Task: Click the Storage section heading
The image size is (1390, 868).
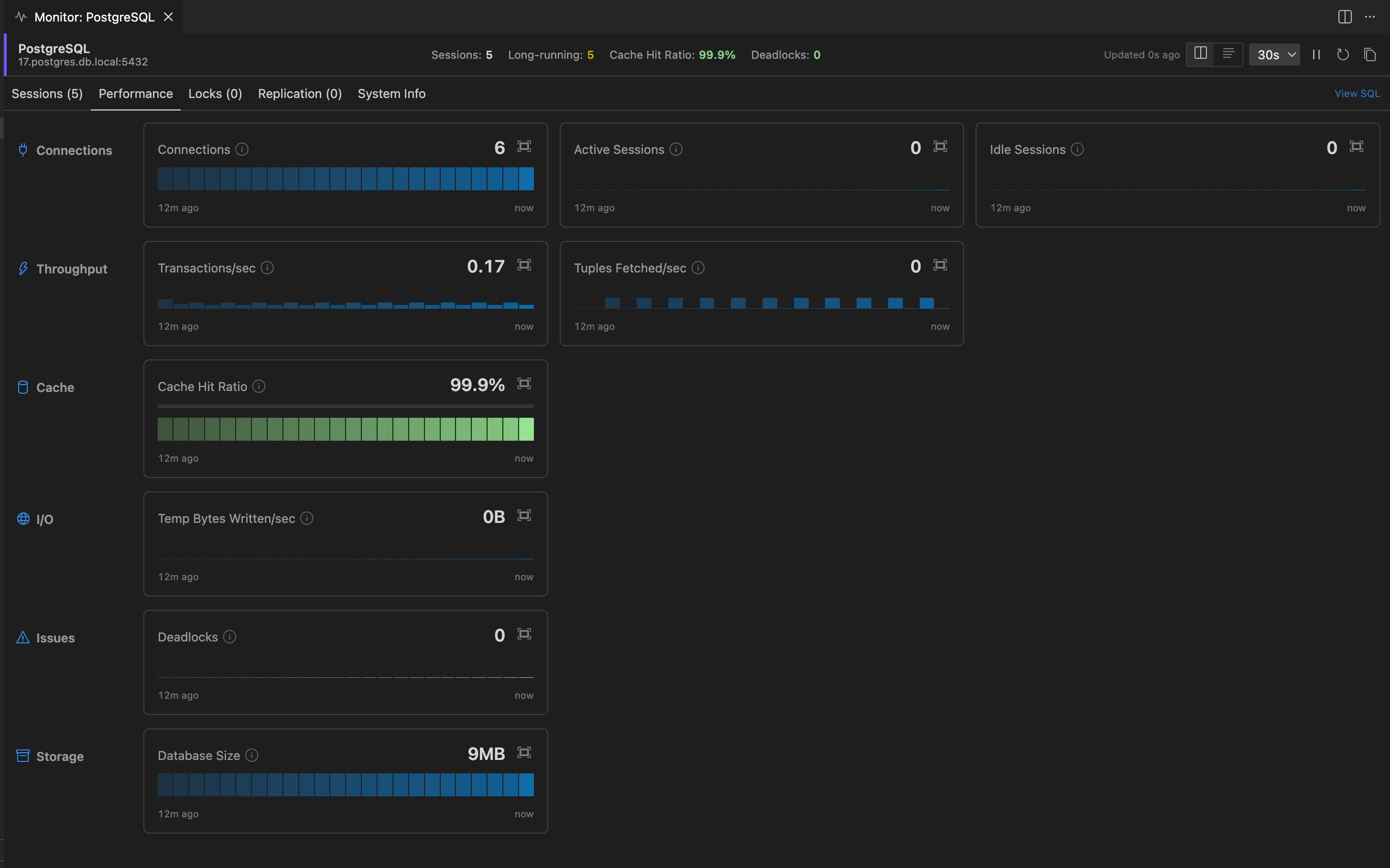Action: (x=60, y=757)
